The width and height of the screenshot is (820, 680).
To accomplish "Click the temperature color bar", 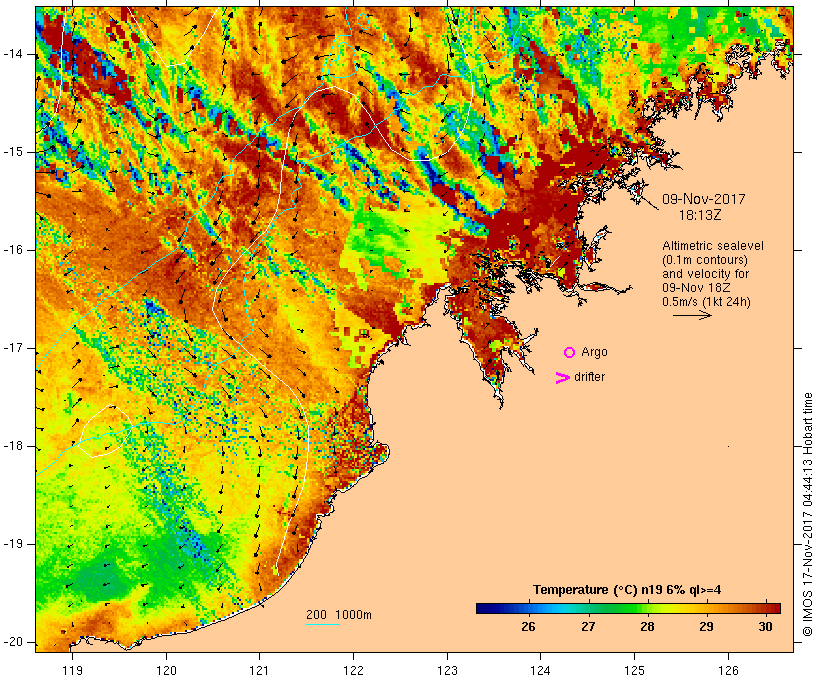I will coord(628,608).
